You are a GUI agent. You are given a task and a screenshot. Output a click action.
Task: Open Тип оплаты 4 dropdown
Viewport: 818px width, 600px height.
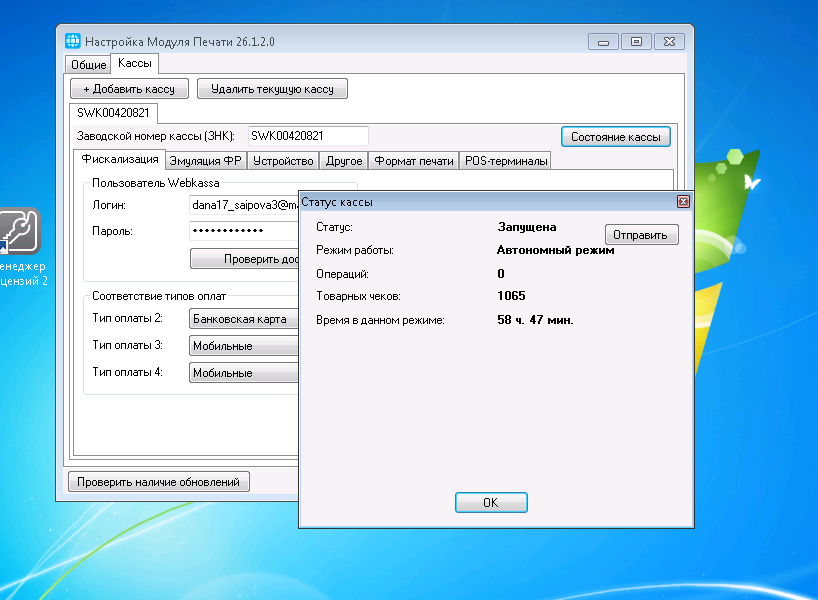(x=244, y=373)
